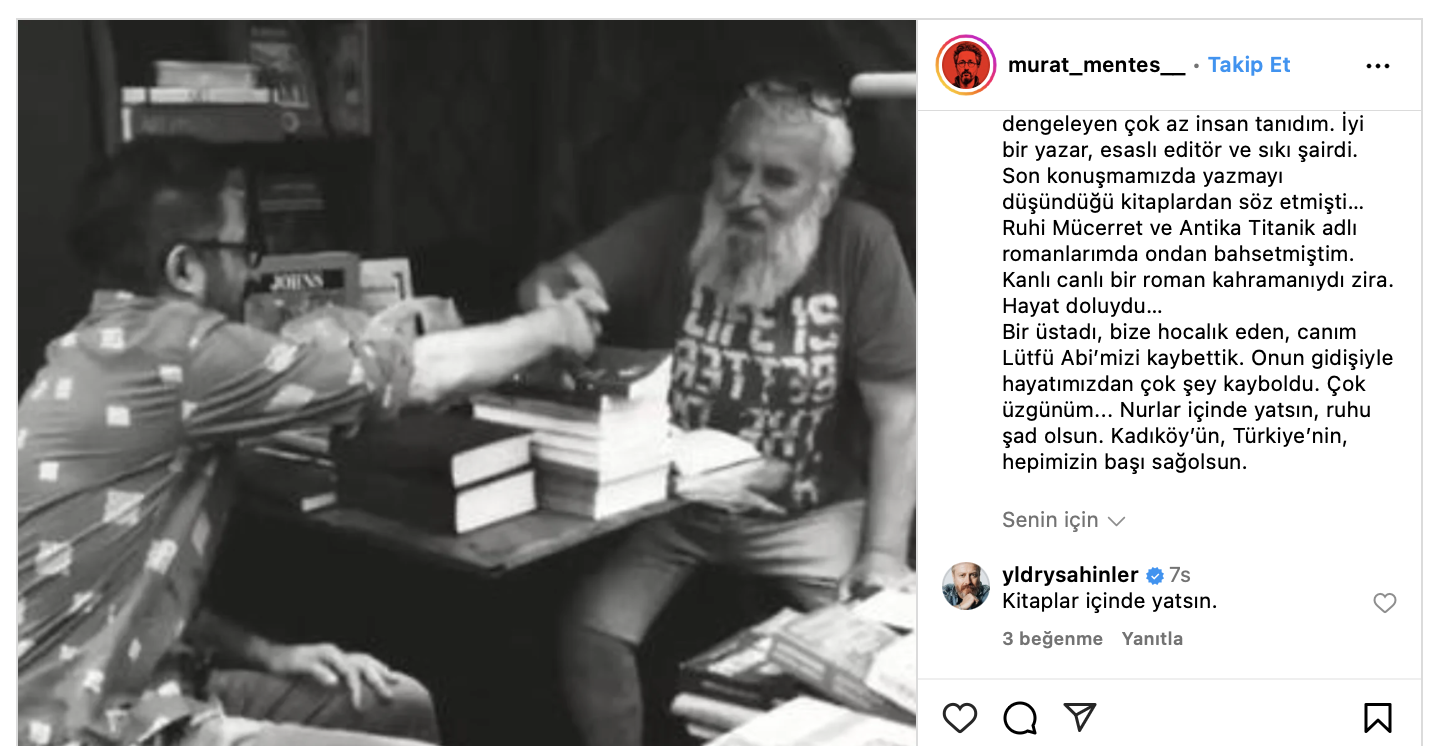
Task: Open yldrysahinler's avatar picture
Action: [x=966, y=586]
